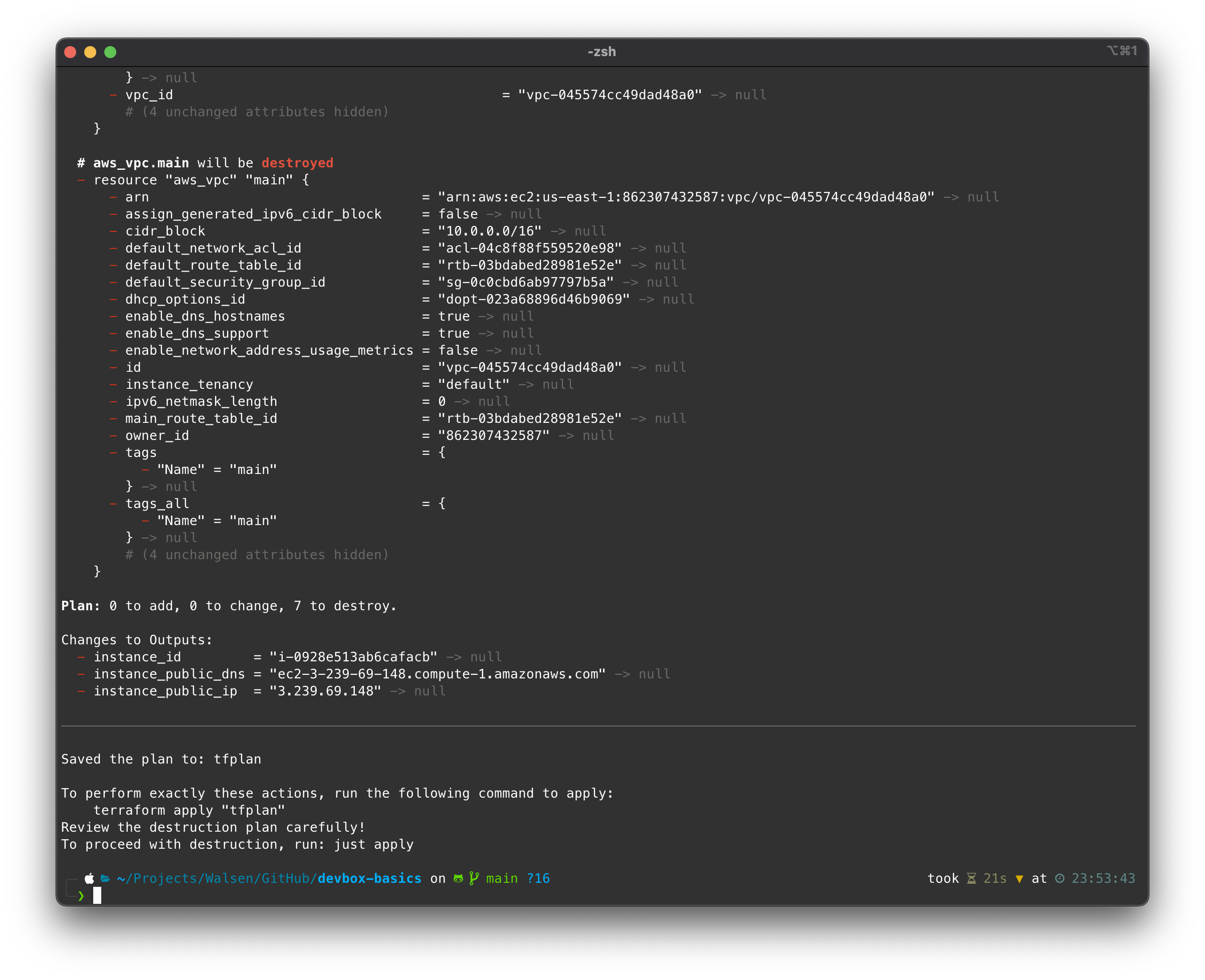Click the cidr_block value "10.0.0.0/16"

[x=490, y=231]
